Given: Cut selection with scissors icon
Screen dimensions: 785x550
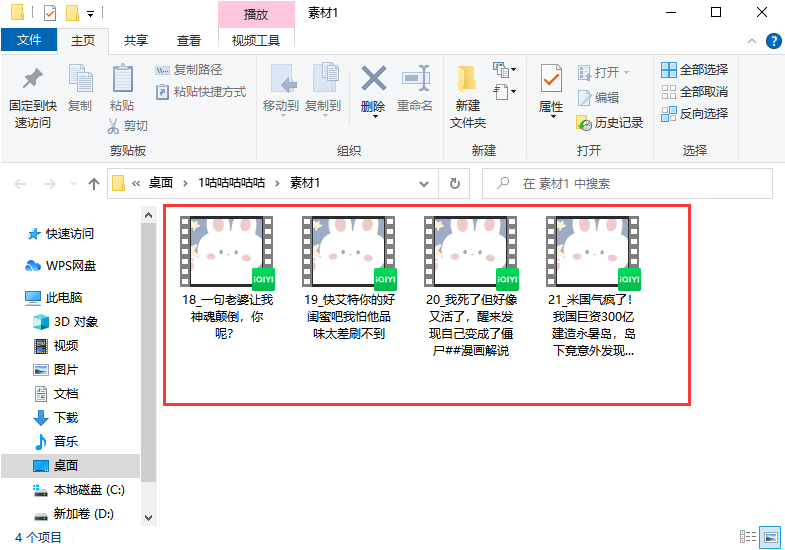Looking at the screenshot, I should pos(127,126).
